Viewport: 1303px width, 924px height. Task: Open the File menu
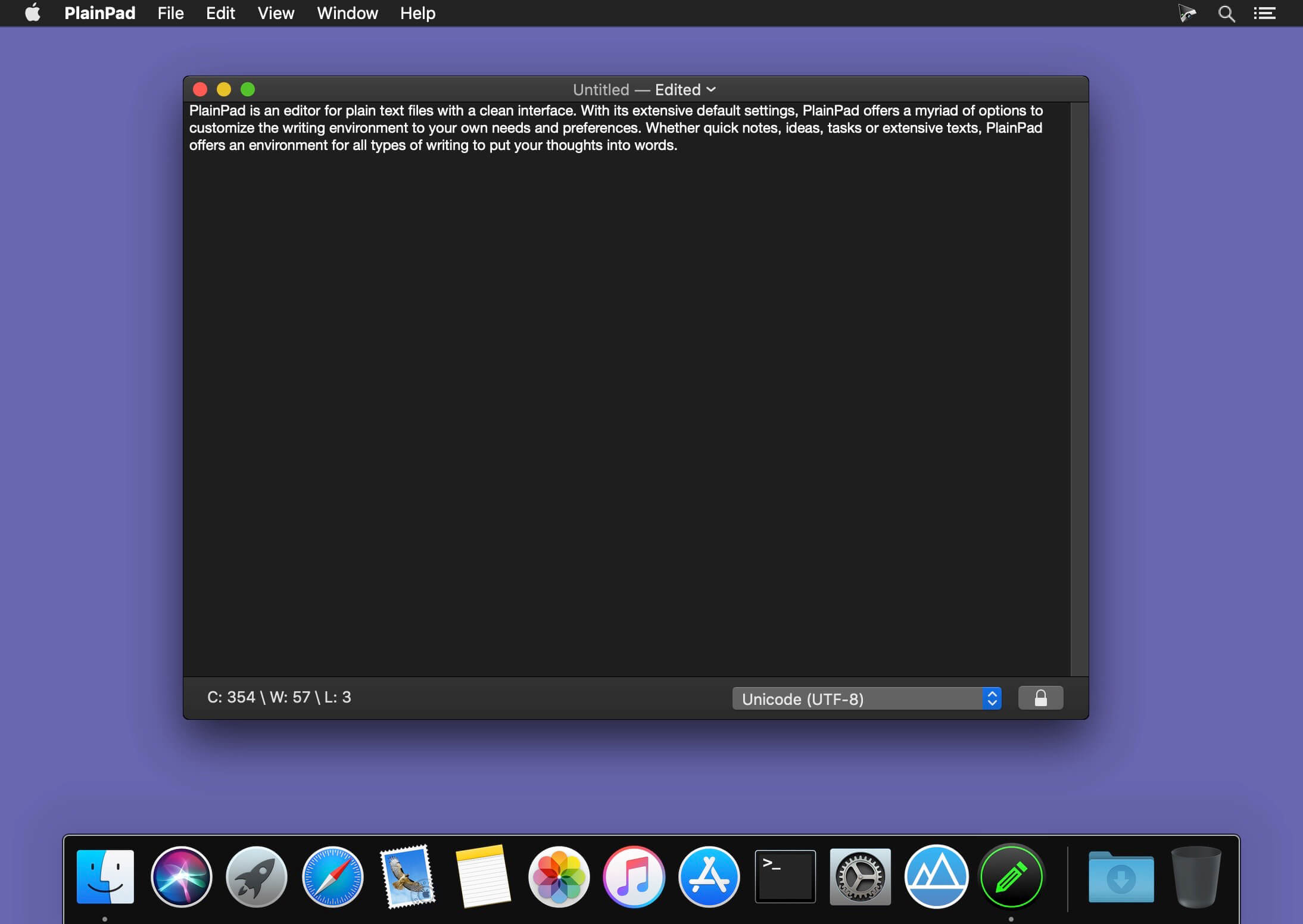click(170, 13)
